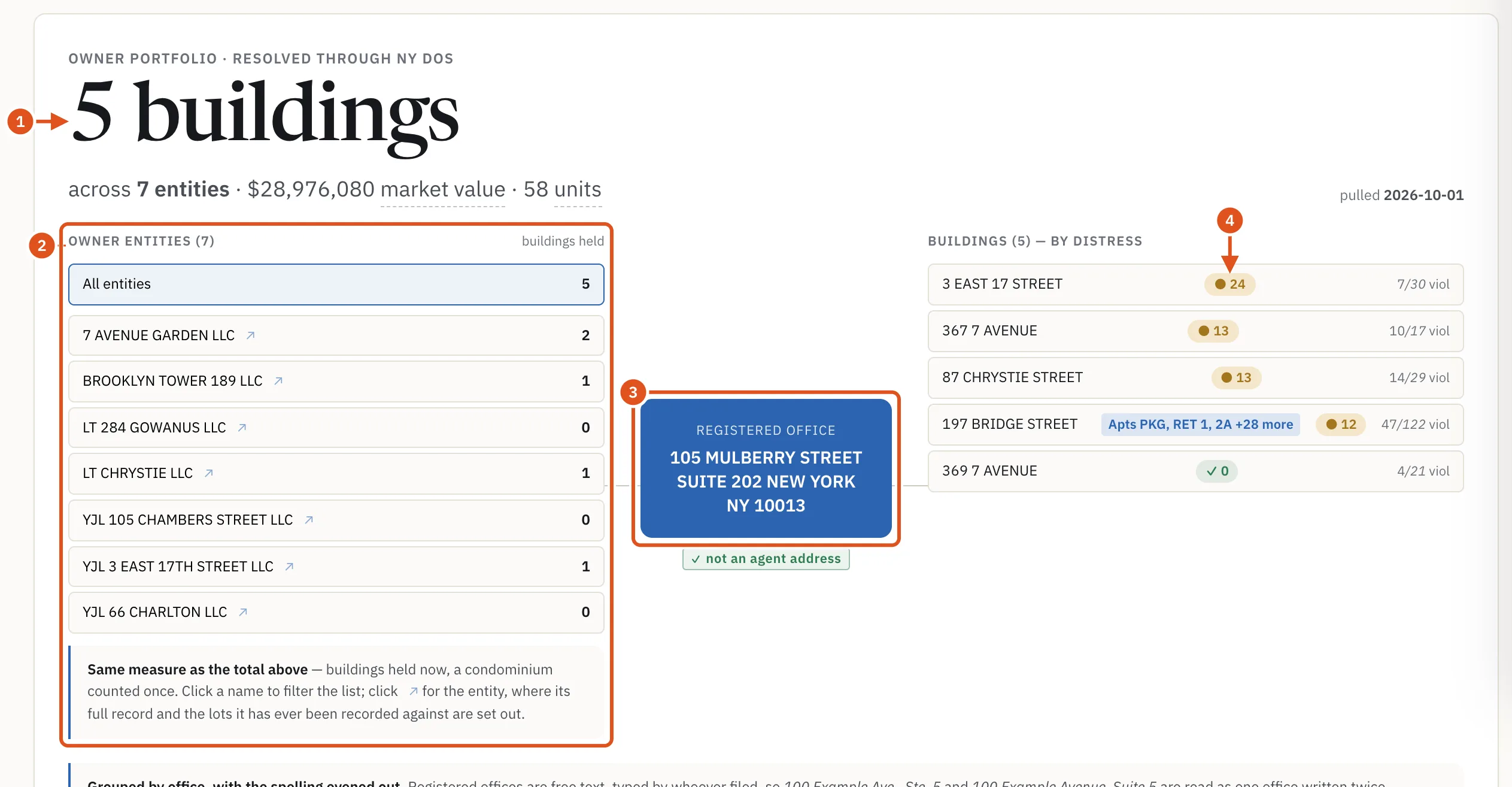Image resolution: width=1512 pixels, height=787 pixels.
Task: Open the 3 EAST 17 STREET building row
Action: pyautogui.click(x=1195, y=284)
